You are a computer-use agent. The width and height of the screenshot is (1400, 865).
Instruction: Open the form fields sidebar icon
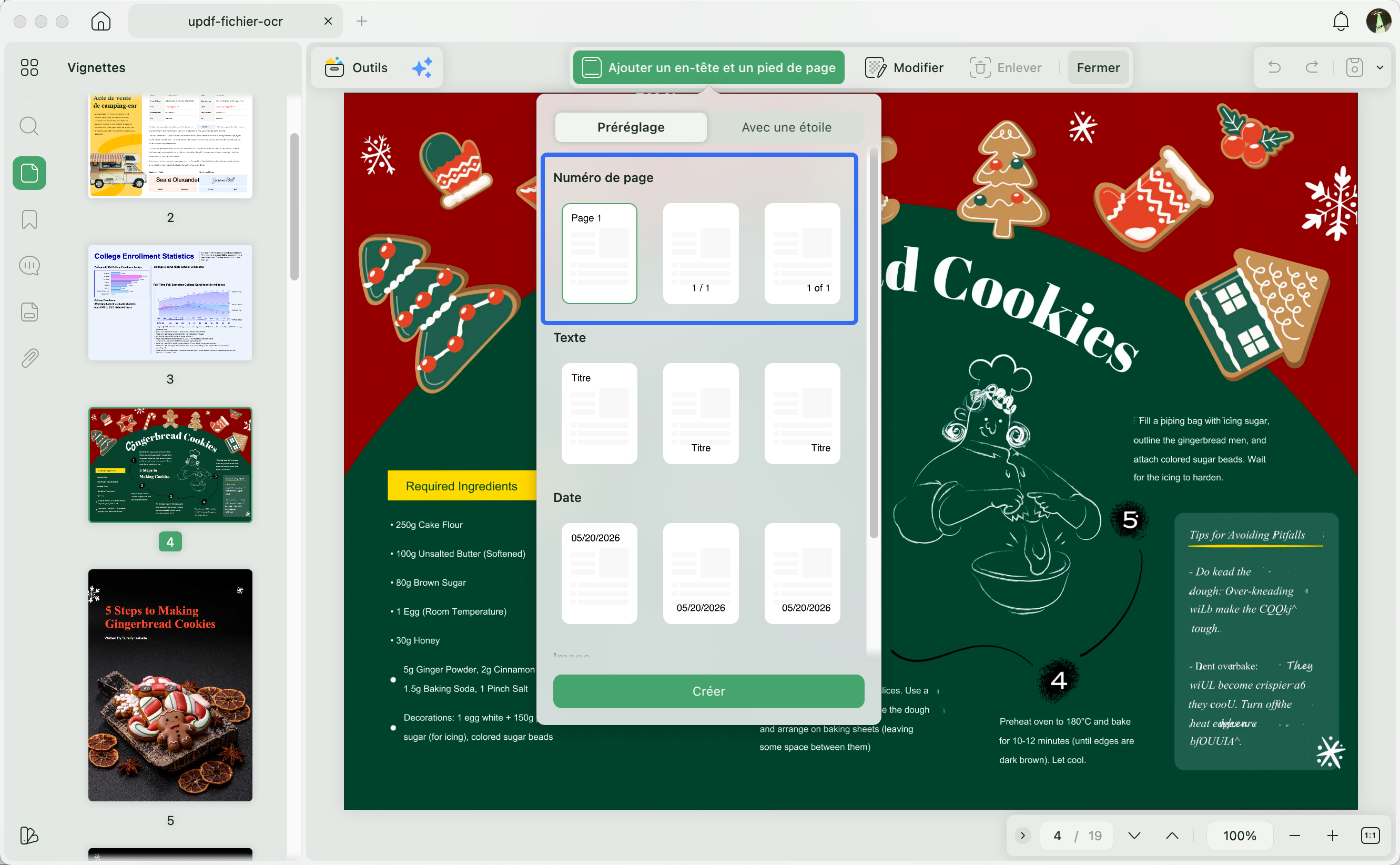point(29,312)
